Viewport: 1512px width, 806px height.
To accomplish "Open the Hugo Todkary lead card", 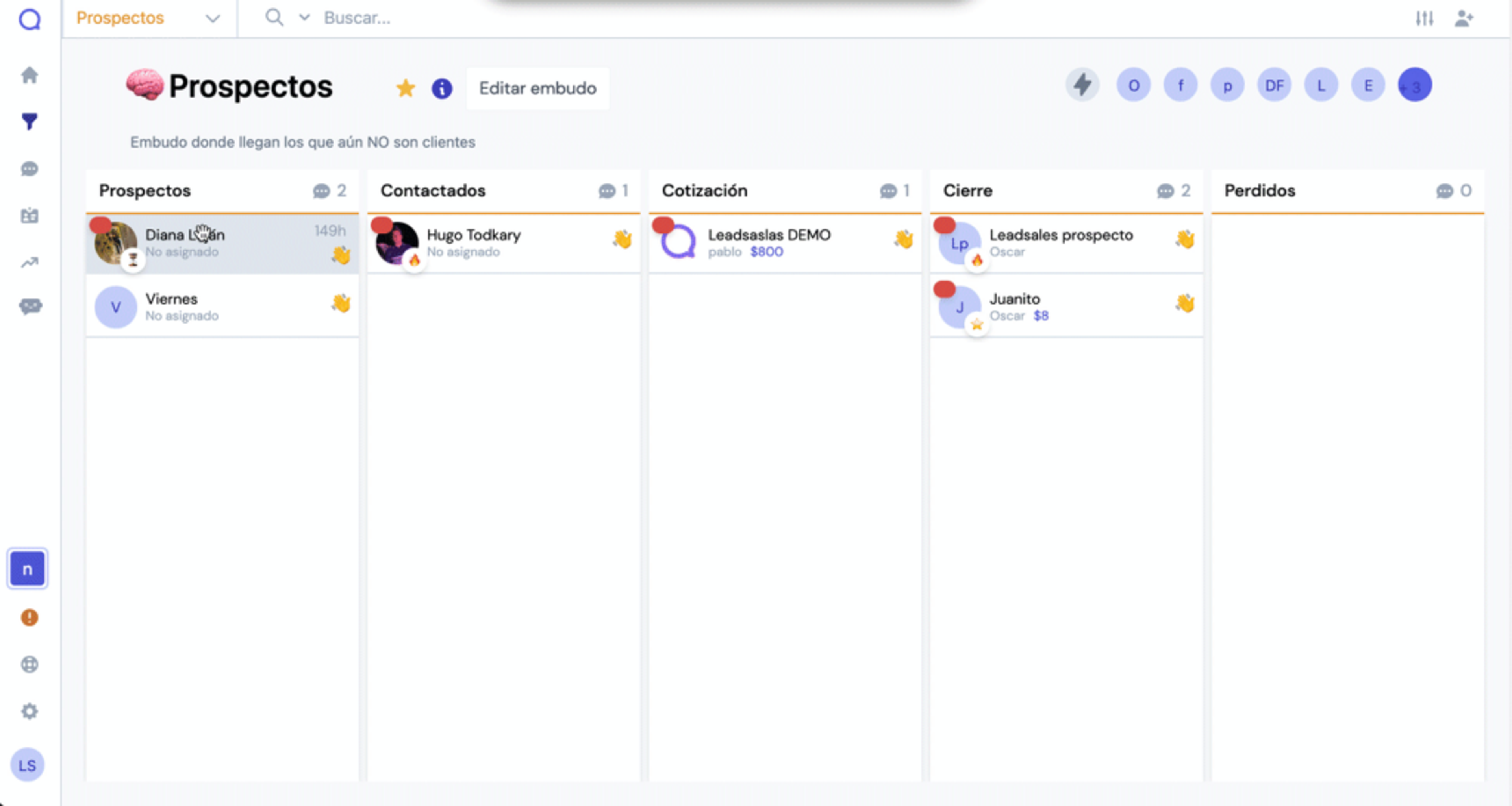I will (504, 244).
